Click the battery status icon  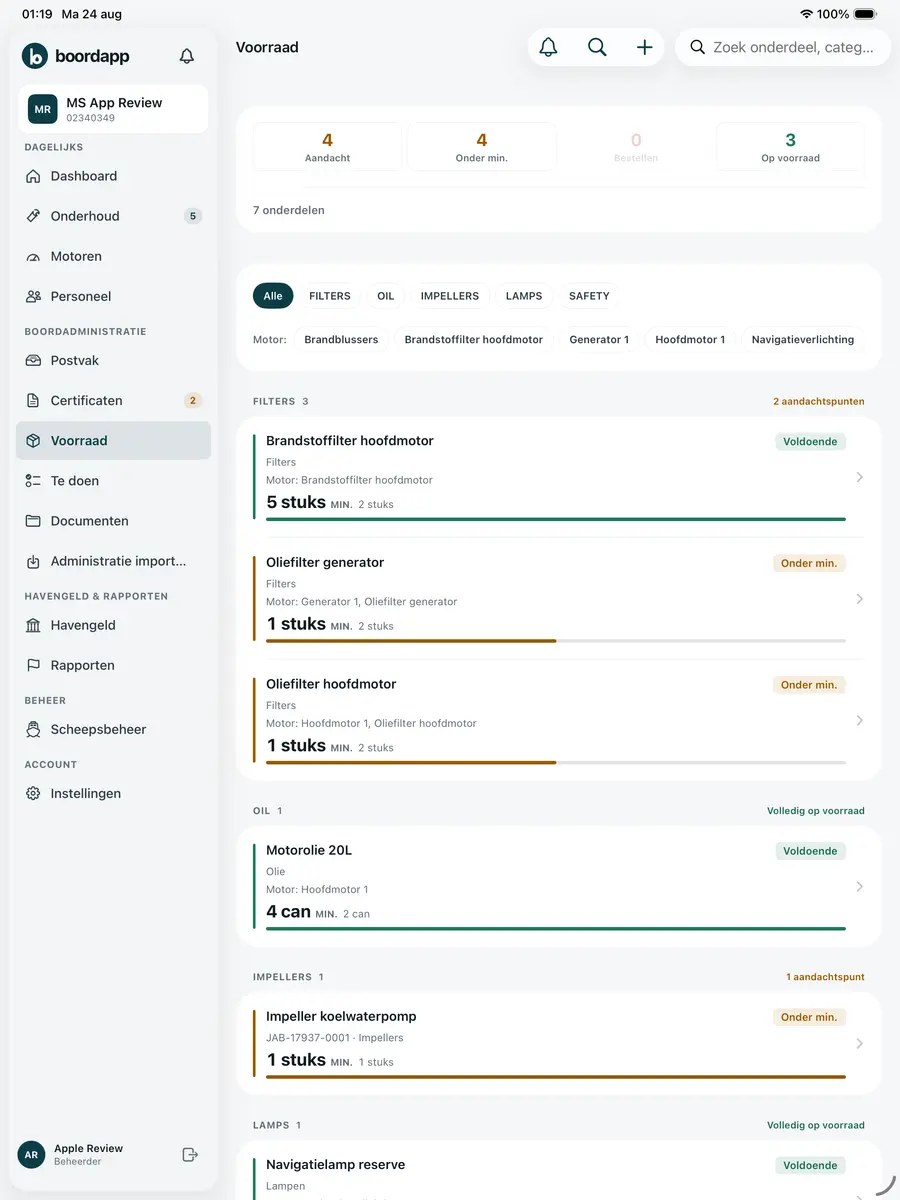click(866, 14)
